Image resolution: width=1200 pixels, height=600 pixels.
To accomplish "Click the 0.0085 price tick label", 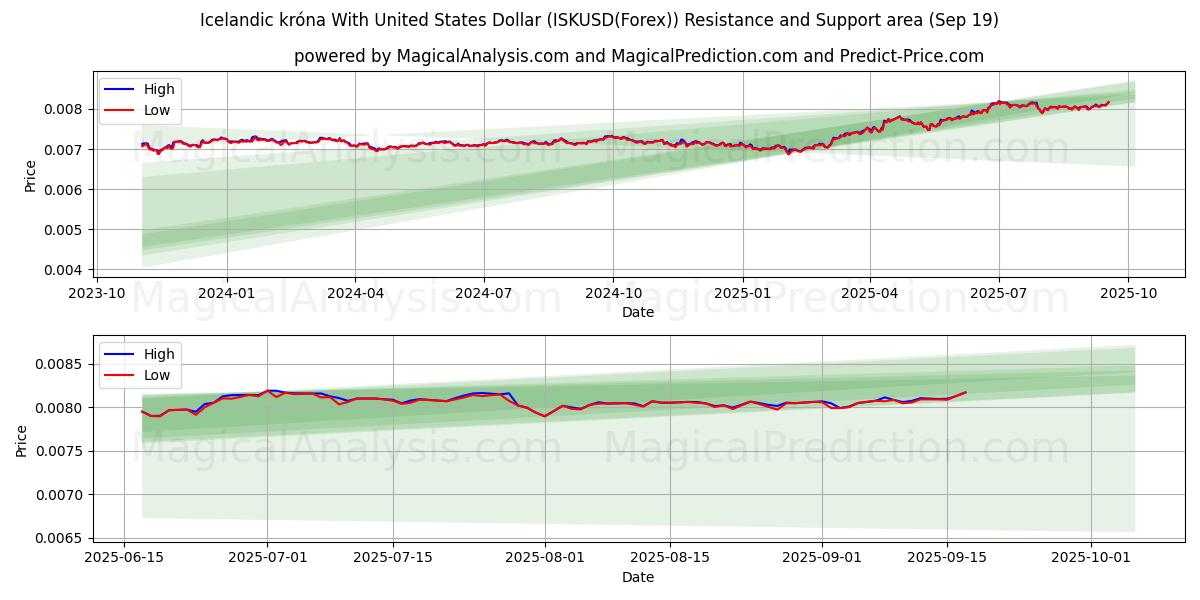I will coord(62,364).
